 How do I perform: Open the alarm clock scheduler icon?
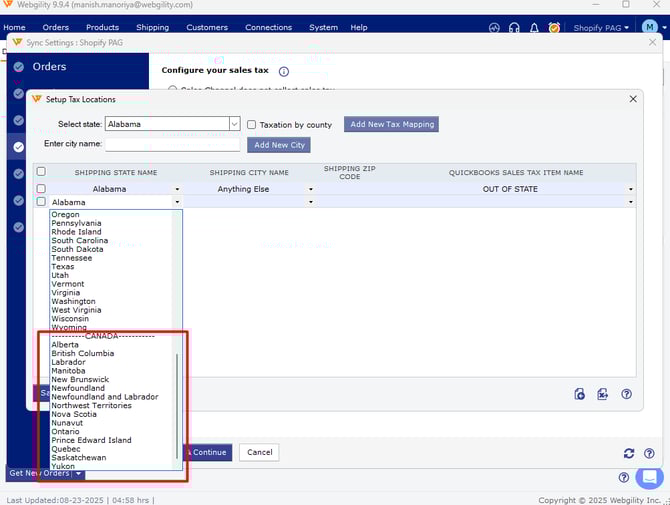pyautogui.click(x=554, y=27)
